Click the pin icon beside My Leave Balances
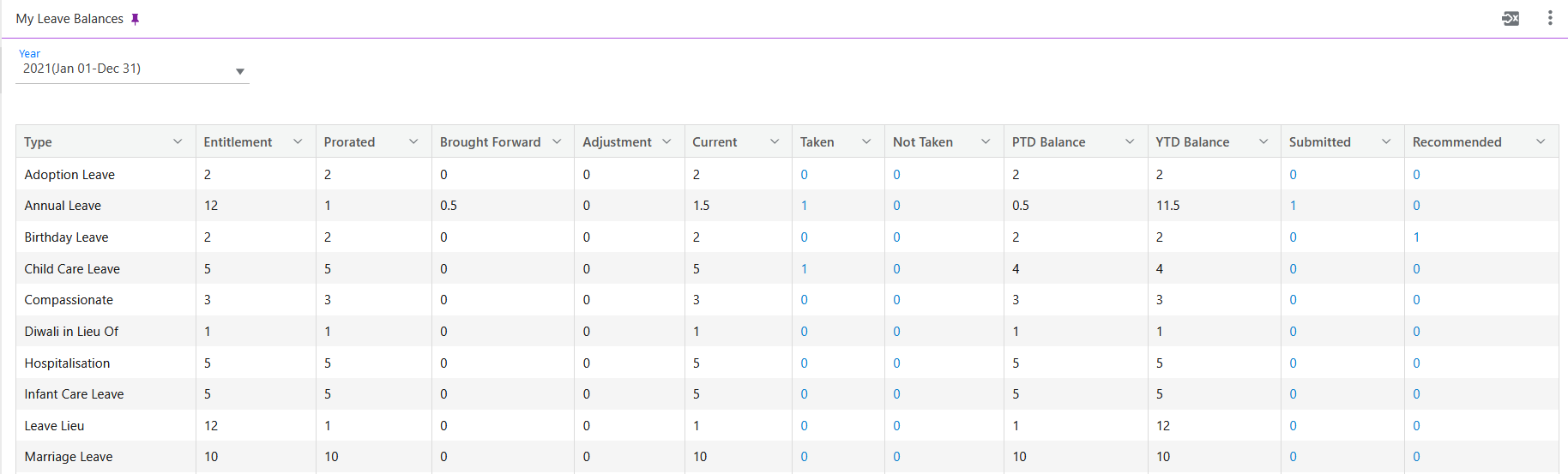Viewport: 1568px width, 474px height. 135,19
